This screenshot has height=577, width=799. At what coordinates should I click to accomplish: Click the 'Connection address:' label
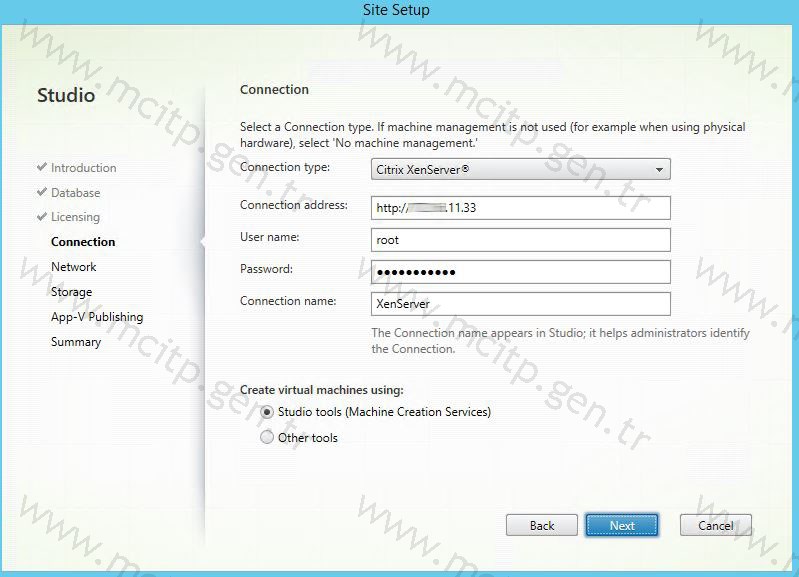coord(294,205)
